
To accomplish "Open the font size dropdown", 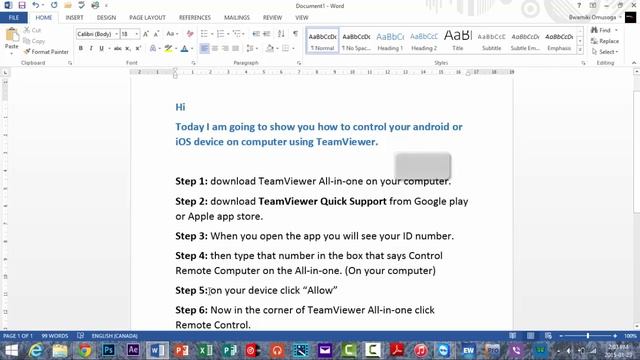I will 137,34.
